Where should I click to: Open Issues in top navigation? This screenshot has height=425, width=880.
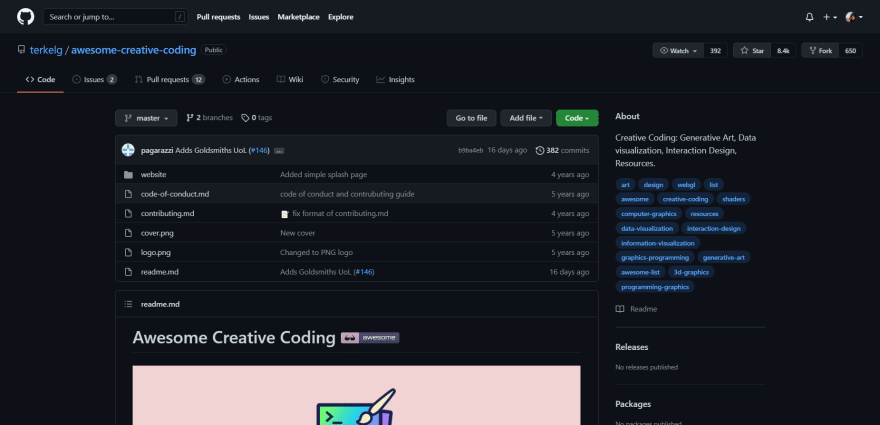tap(259, 17)
